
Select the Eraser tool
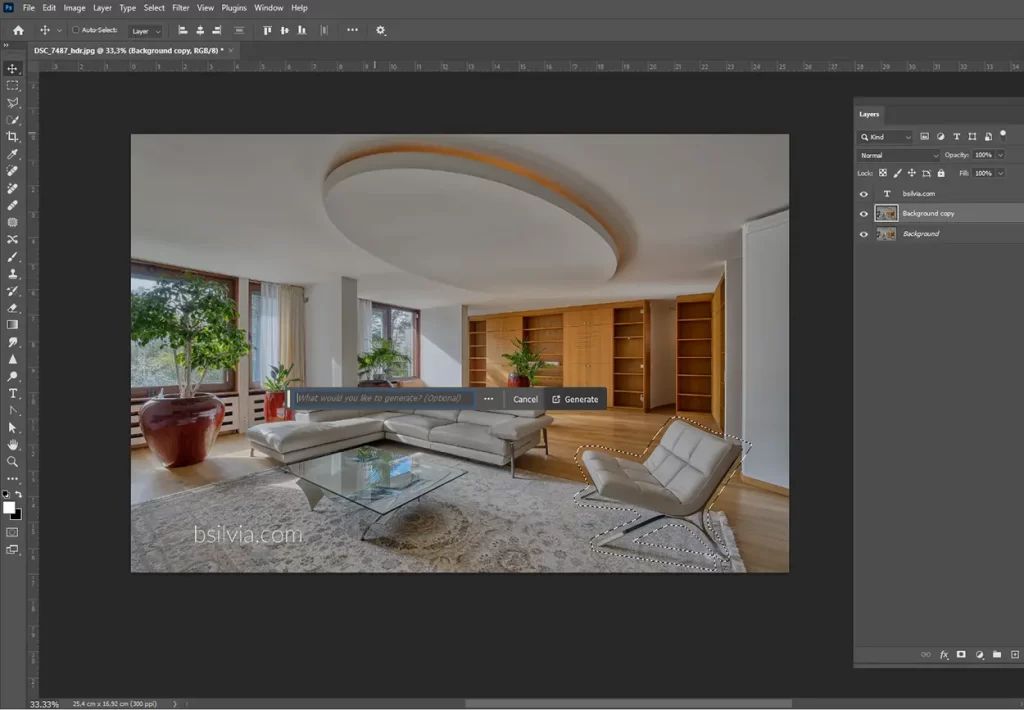(12, 308)
